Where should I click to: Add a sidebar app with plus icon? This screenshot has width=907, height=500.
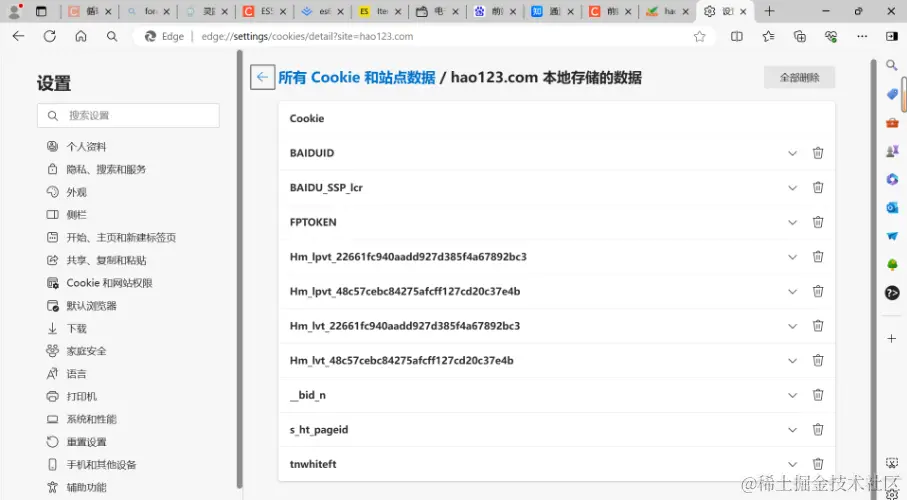(891, 339)
